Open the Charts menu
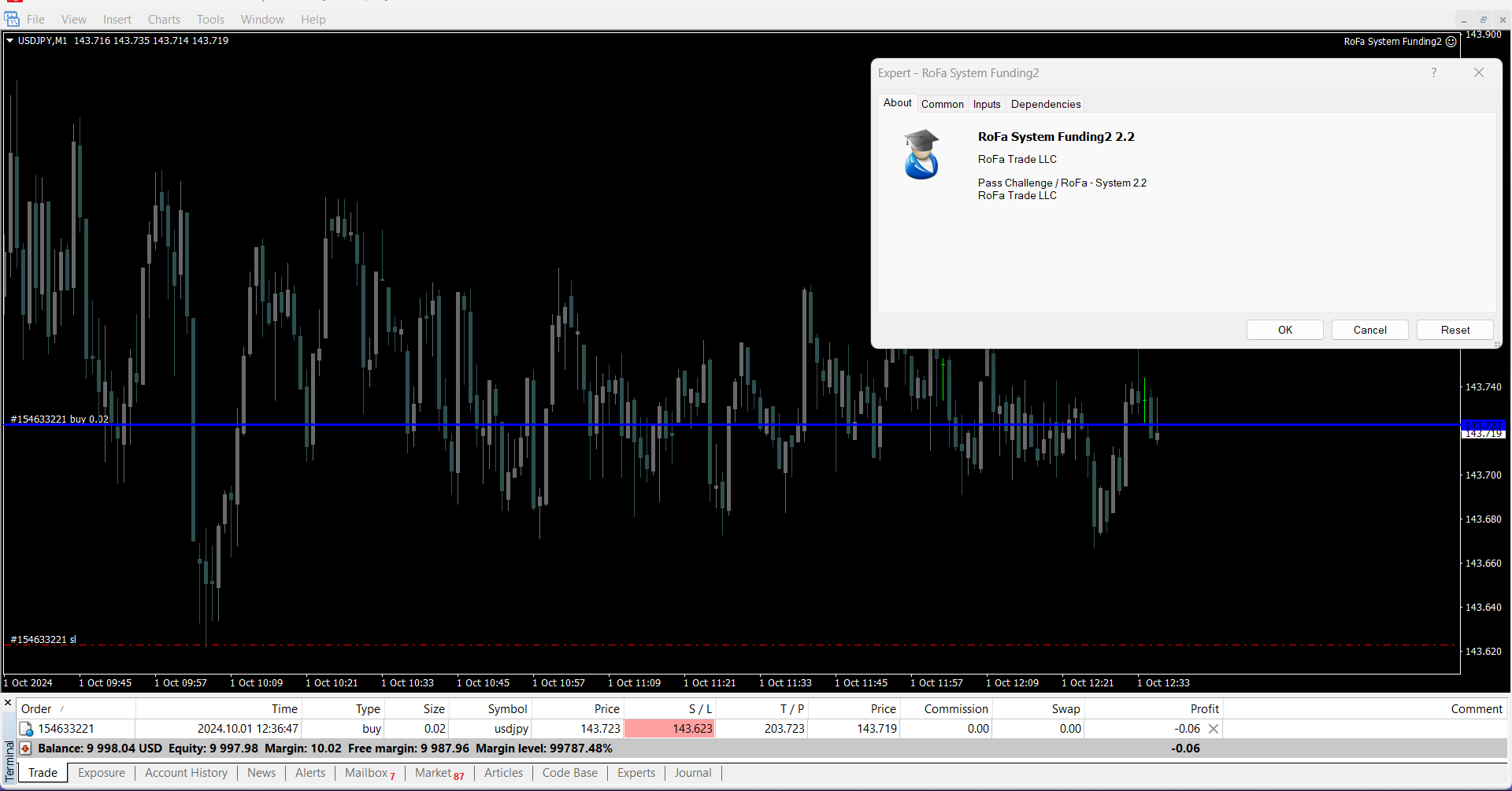 (164, 20)
